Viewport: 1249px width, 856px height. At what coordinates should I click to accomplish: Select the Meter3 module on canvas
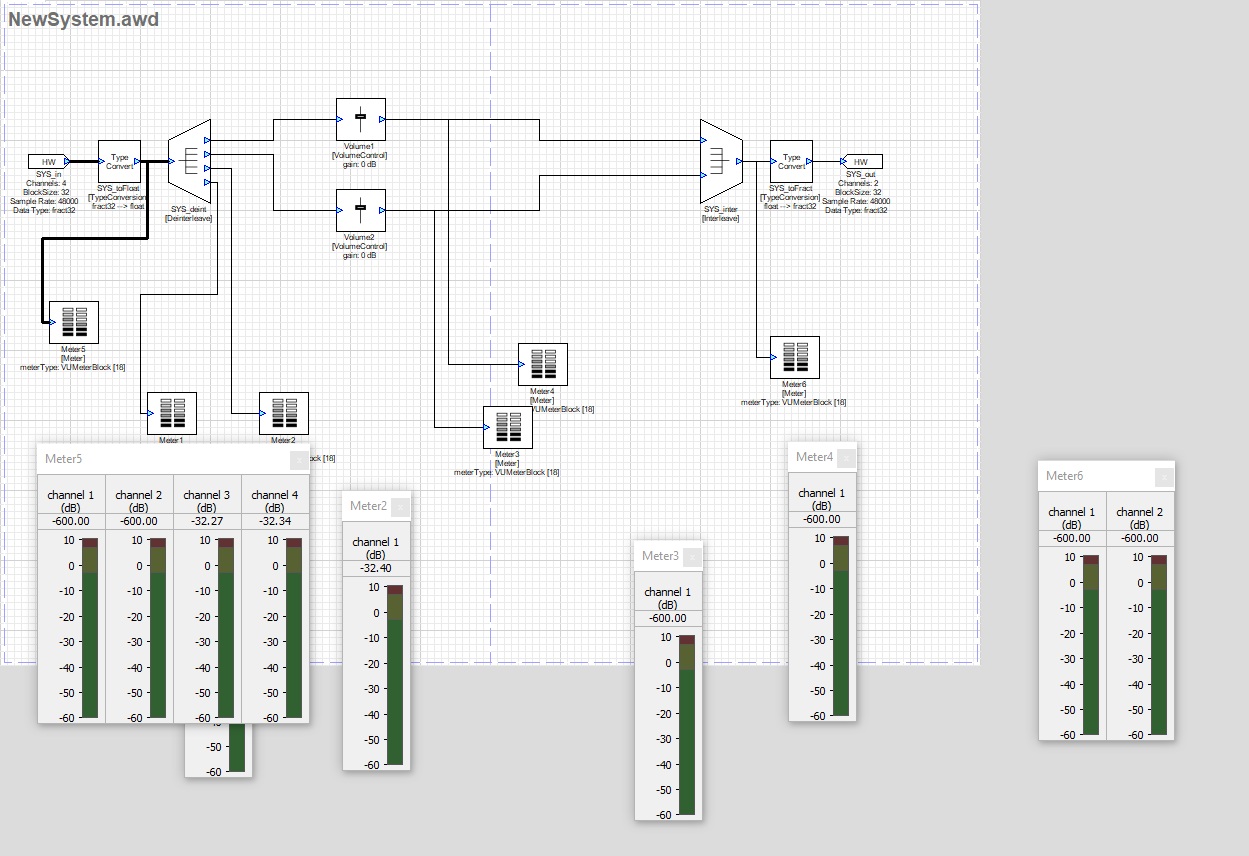(x=508, y=428)
